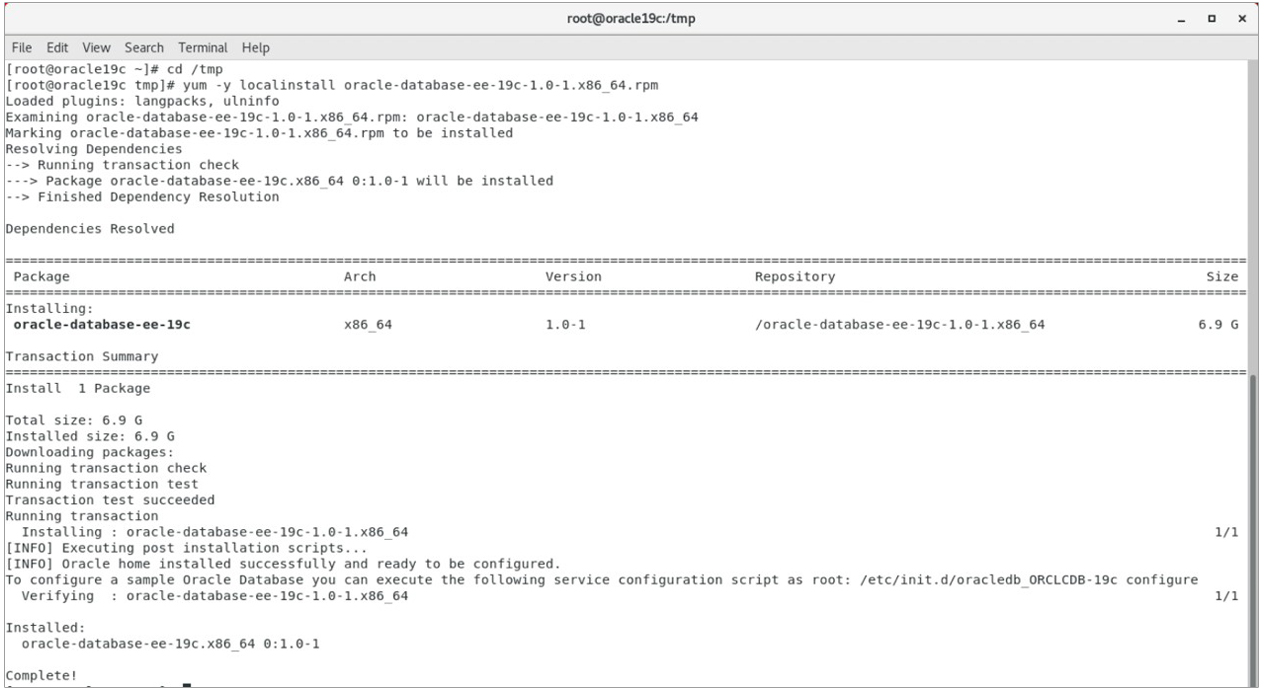Click the window title root@oracle19c:/tmp
Viewport: 1268px width, 693px height.
pyautogui.click(x=633, y=21)
